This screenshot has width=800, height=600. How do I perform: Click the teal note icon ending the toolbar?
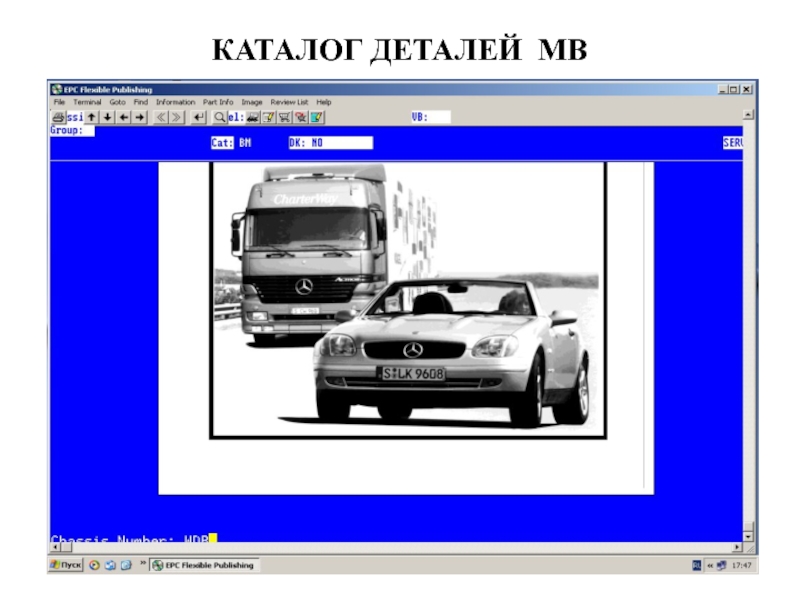(x=317, y=117)
